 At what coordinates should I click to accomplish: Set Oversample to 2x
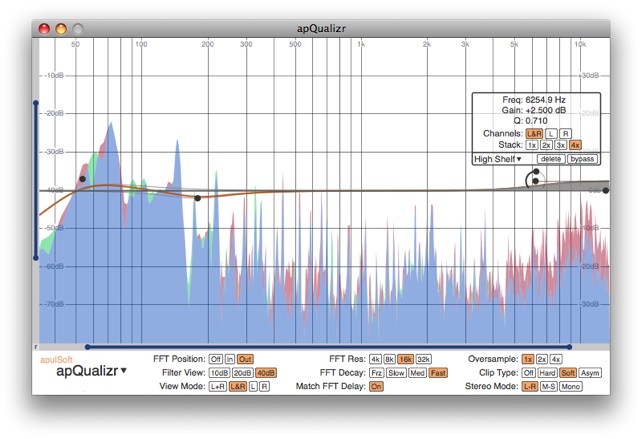coord(542,359)
